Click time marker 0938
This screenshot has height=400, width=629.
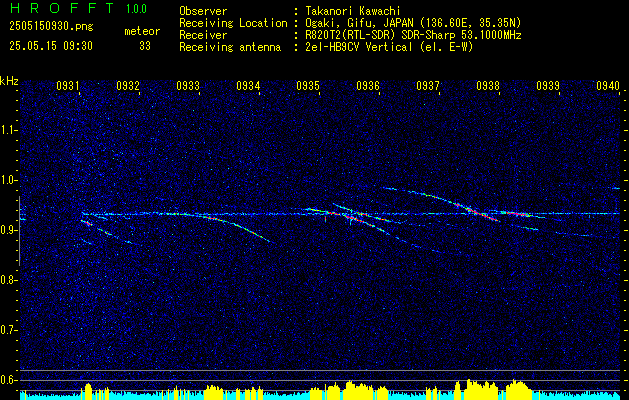click(488, 86)
